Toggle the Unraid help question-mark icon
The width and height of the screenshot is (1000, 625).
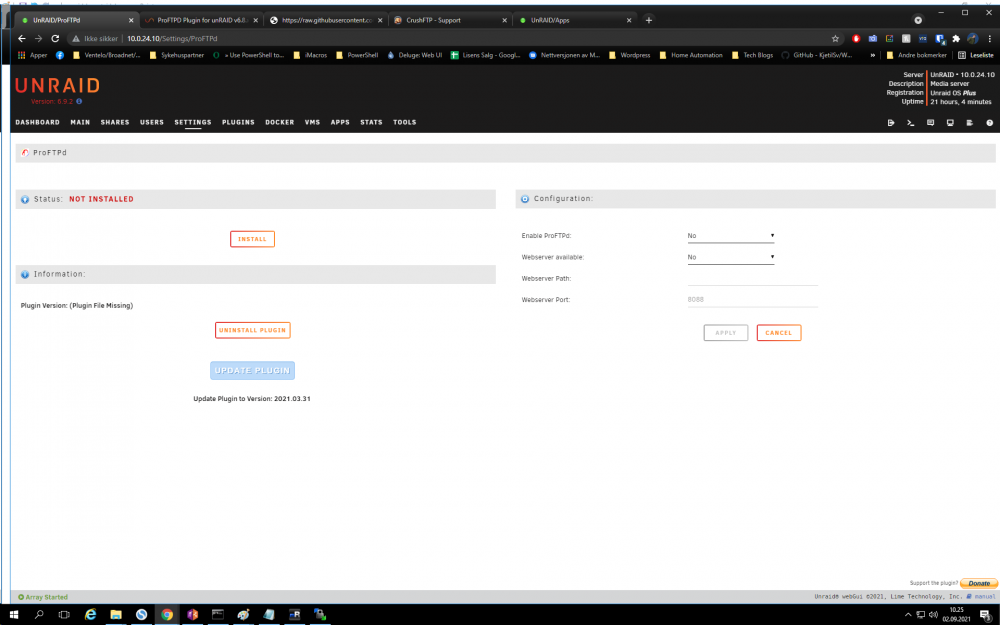pos(989,122)
